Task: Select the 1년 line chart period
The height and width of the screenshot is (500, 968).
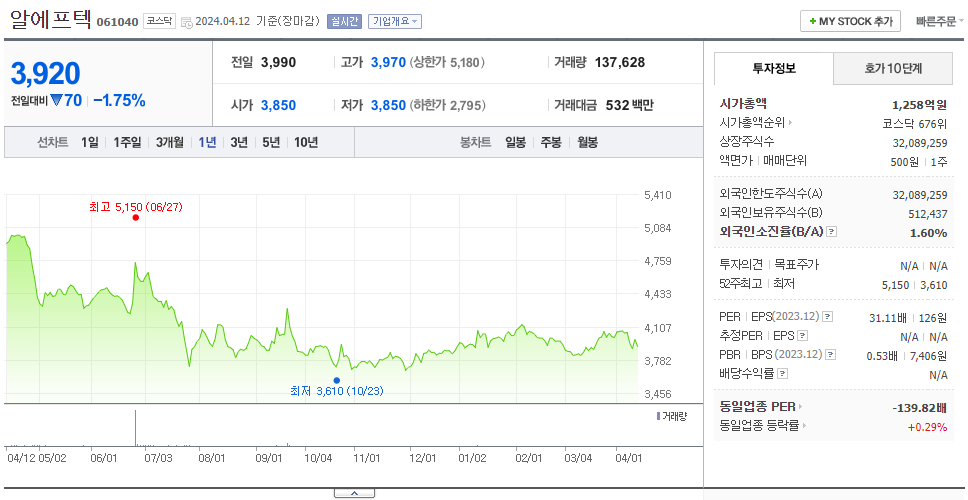Action: tap(207, 143)
